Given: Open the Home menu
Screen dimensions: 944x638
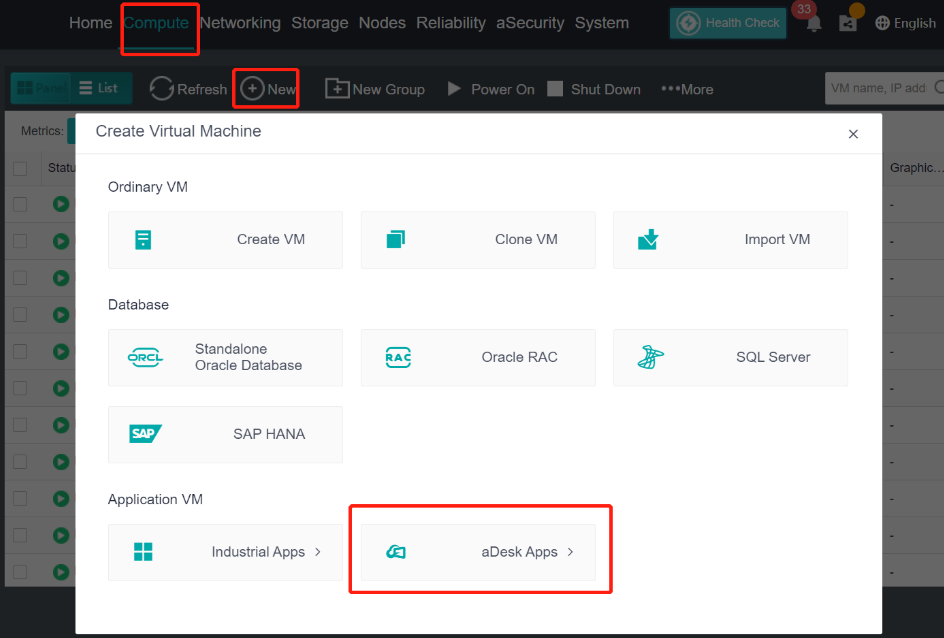Looking at the screenshot, I should coord(90,23).
